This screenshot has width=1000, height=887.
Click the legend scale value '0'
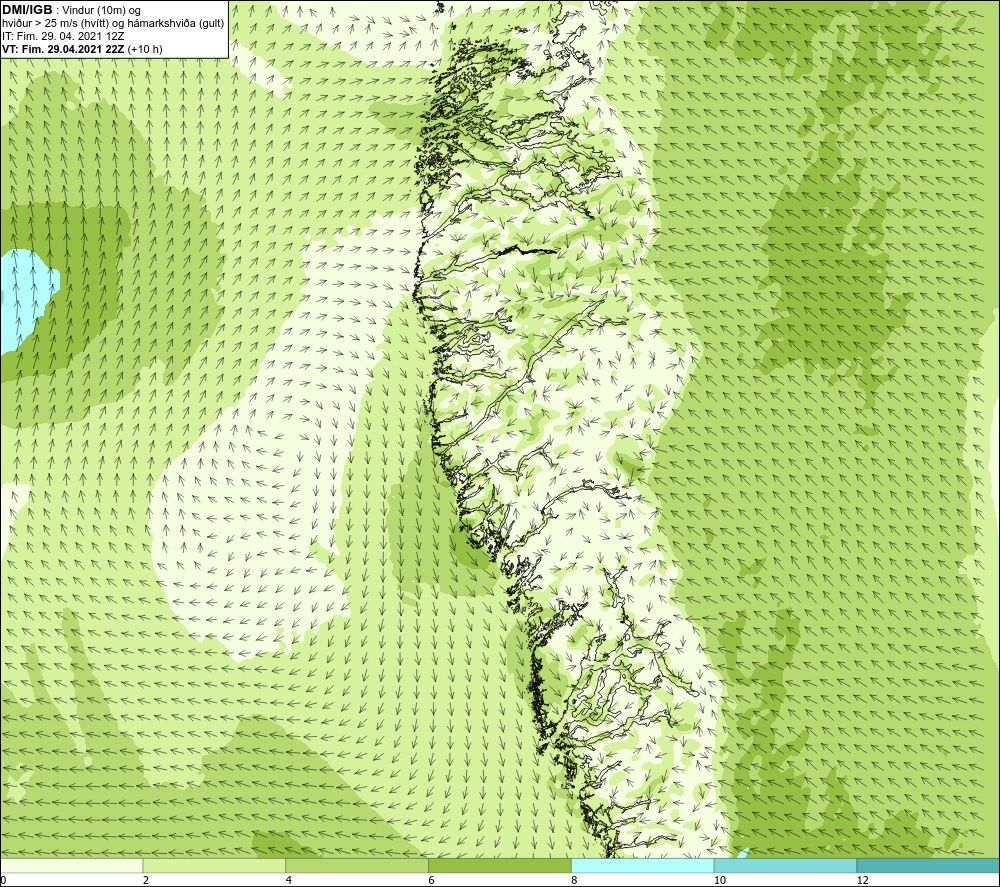3,881
